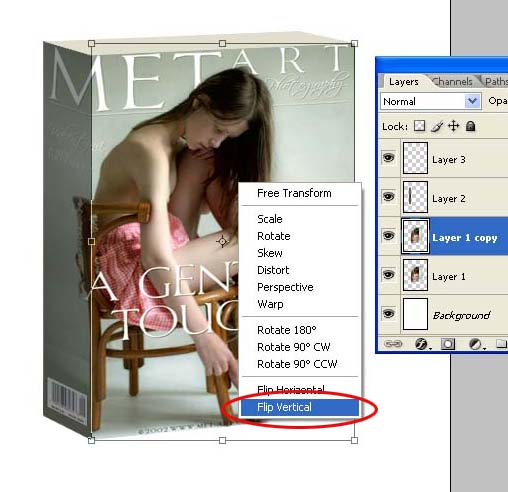This screenshot has width=508, height=492.
Task: Open the Normal blend mode dropdown
Action: (x=431, y=101)
